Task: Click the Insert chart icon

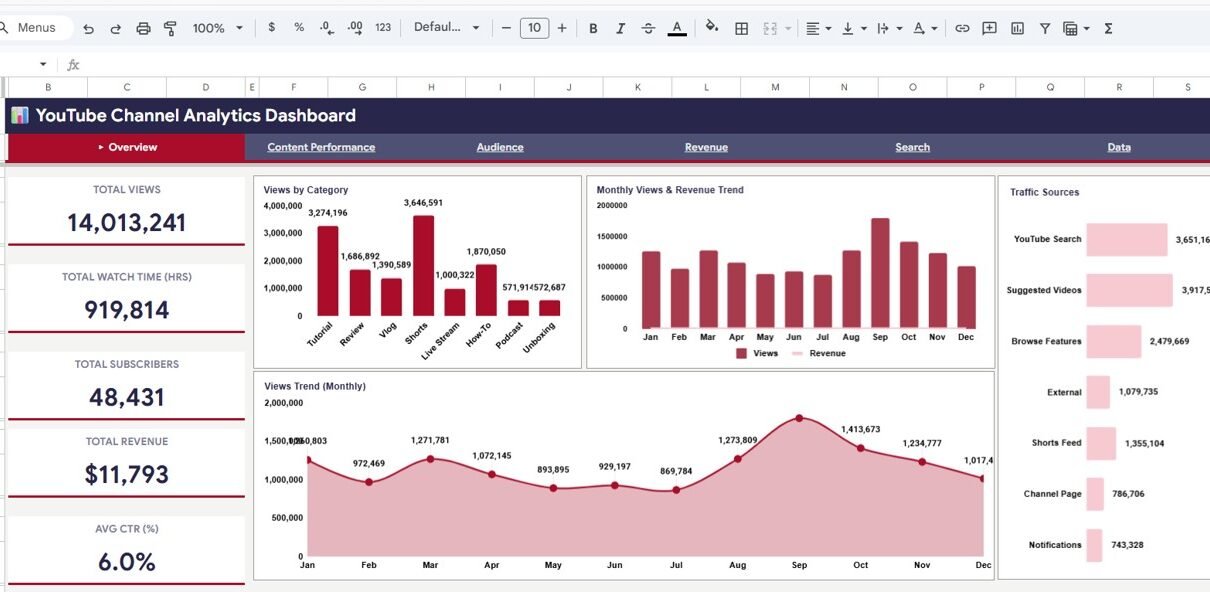Action: 1017,28
